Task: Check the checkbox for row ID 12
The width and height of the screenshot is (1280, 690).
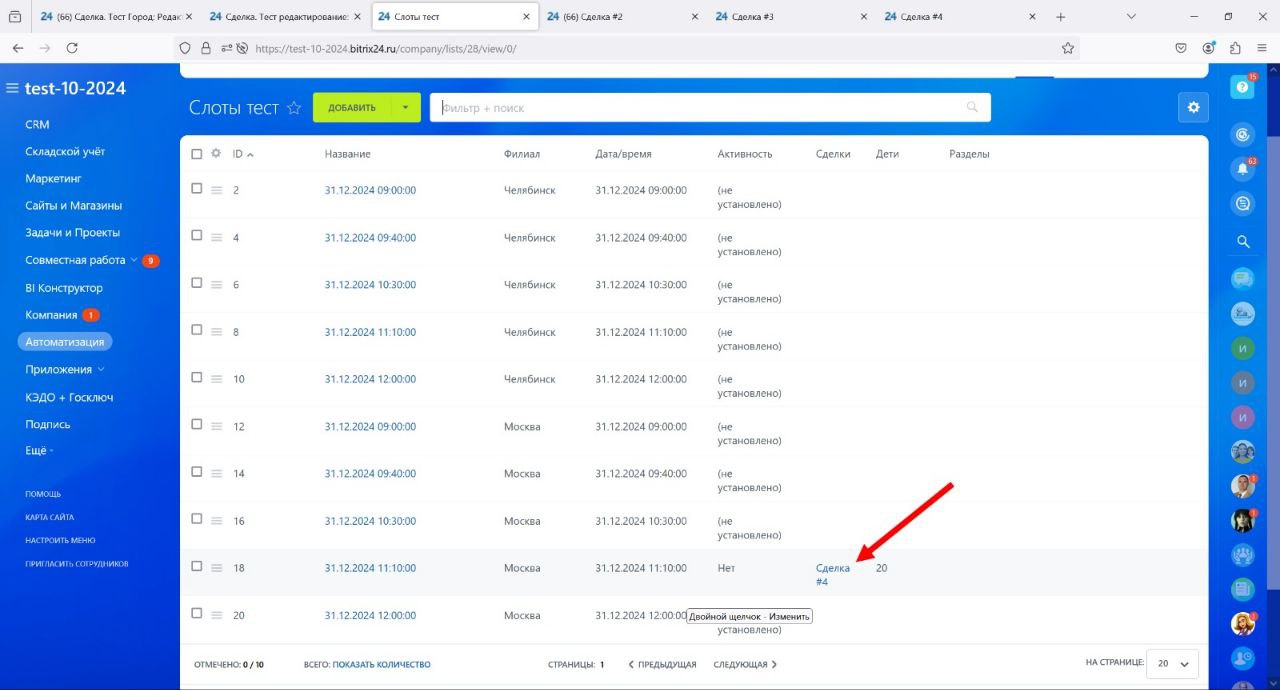Action: [197, 425]
